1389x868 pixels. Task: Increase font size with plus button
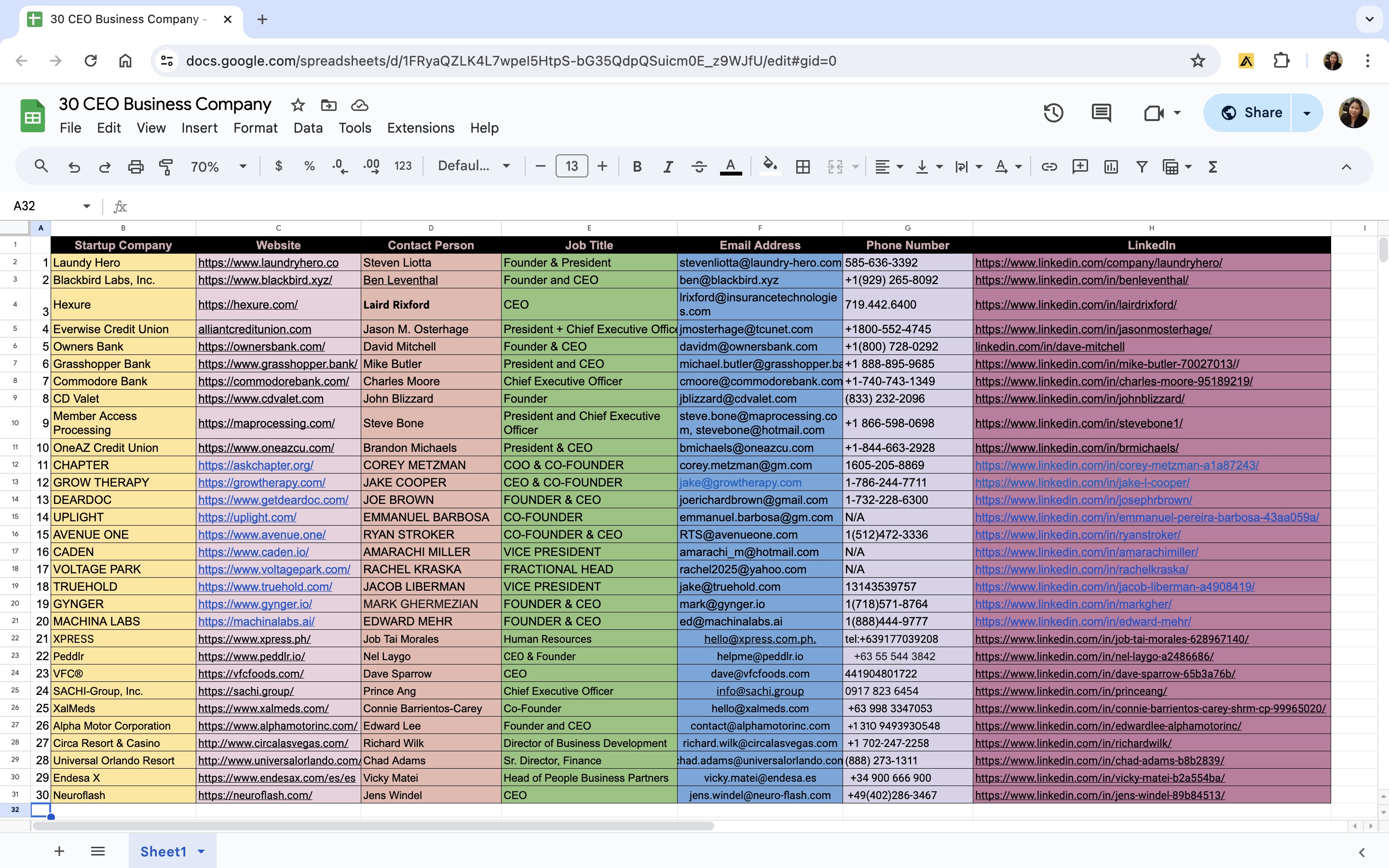pyautogui.click(x=602, y=166)
